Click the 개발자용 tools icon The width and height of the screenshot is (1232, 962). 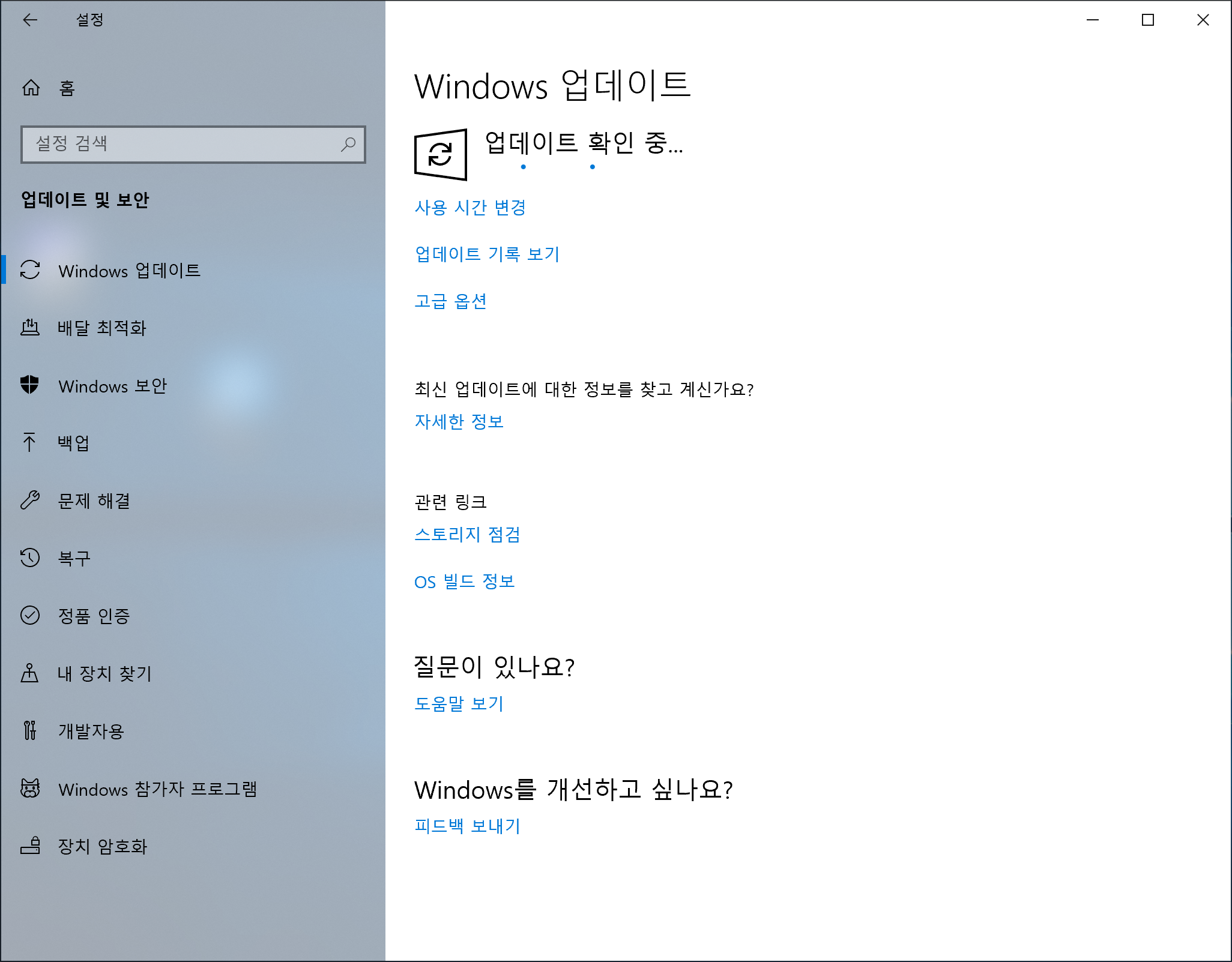tap(30, 730)
